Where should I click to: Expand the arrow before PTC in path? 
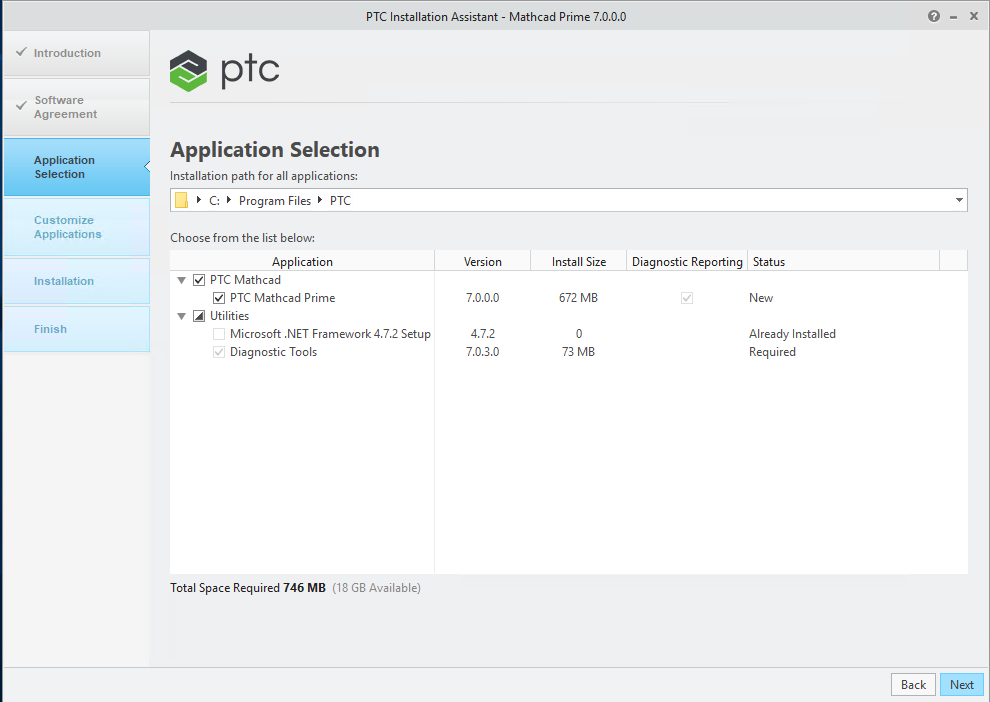pos(319,200)
